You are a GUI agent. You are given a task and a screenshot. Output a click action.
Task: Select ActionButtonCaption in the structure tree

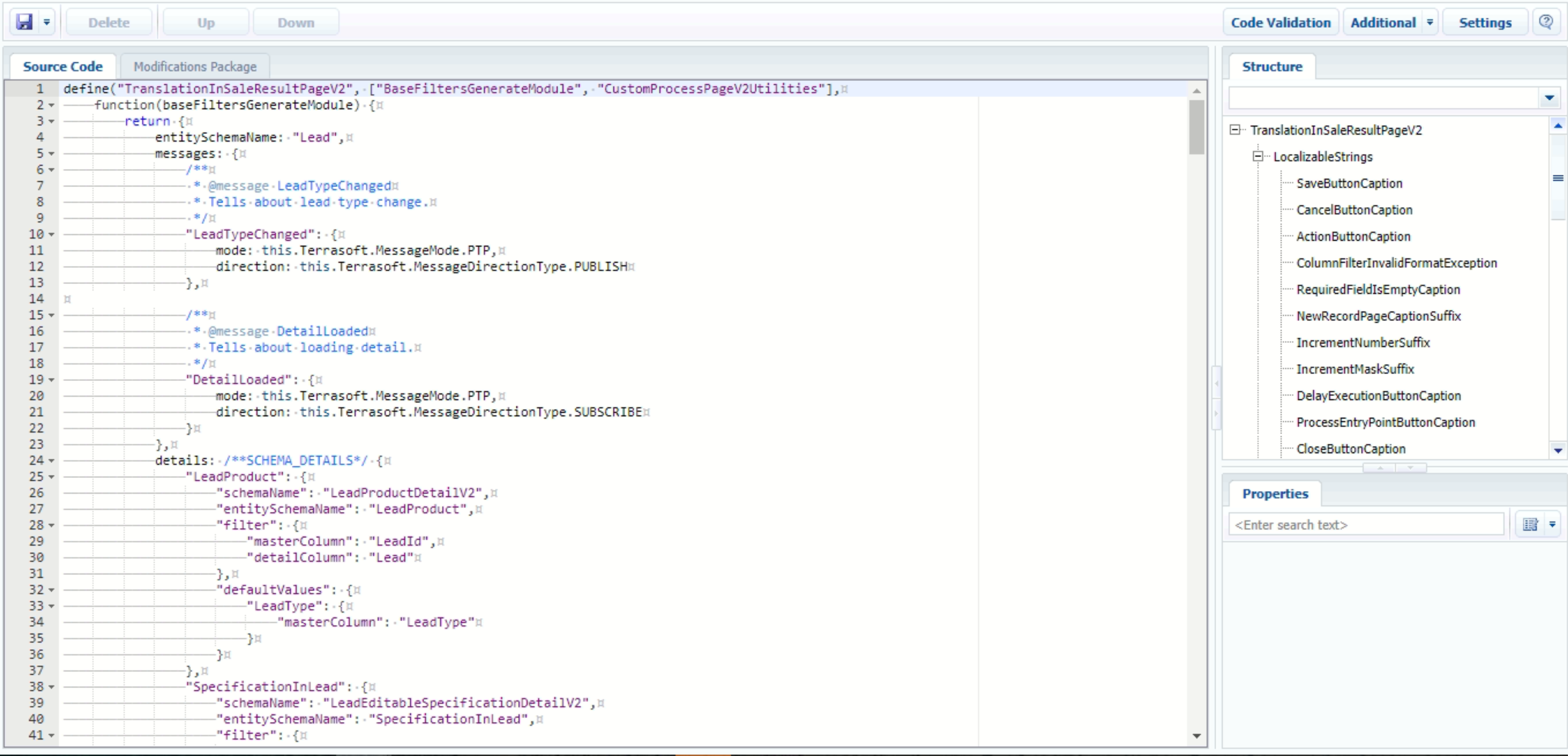tap(1353, 236)
